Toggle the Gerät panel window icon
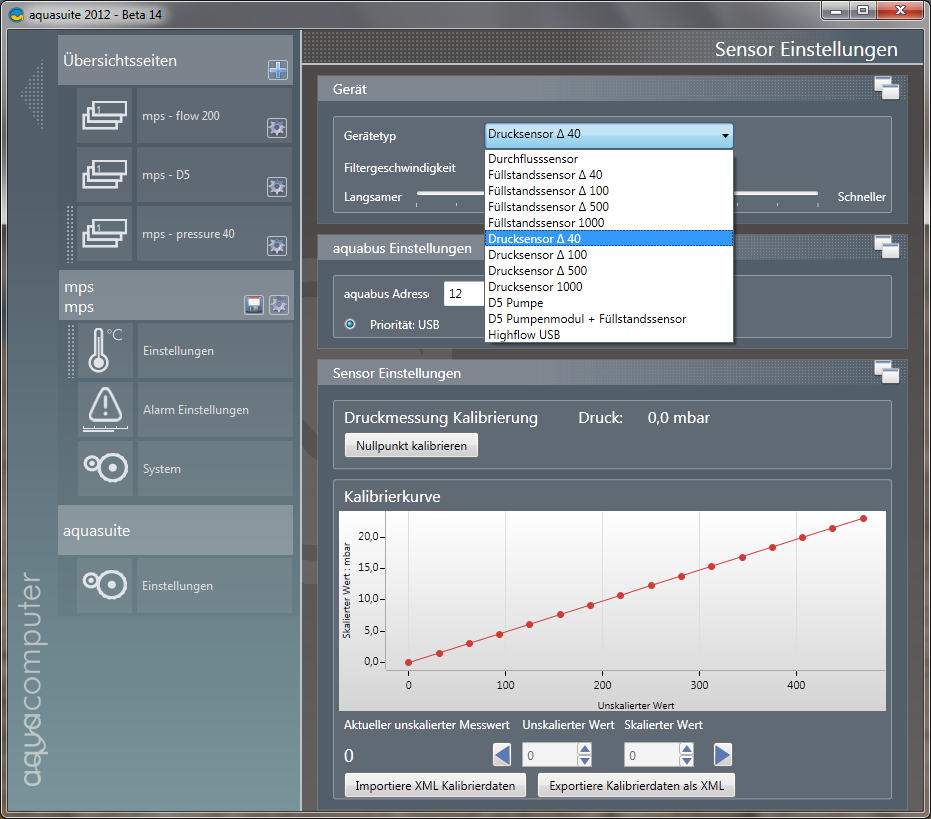The height and width of the screenshot is (819, 931). click(x=886, y=88)
